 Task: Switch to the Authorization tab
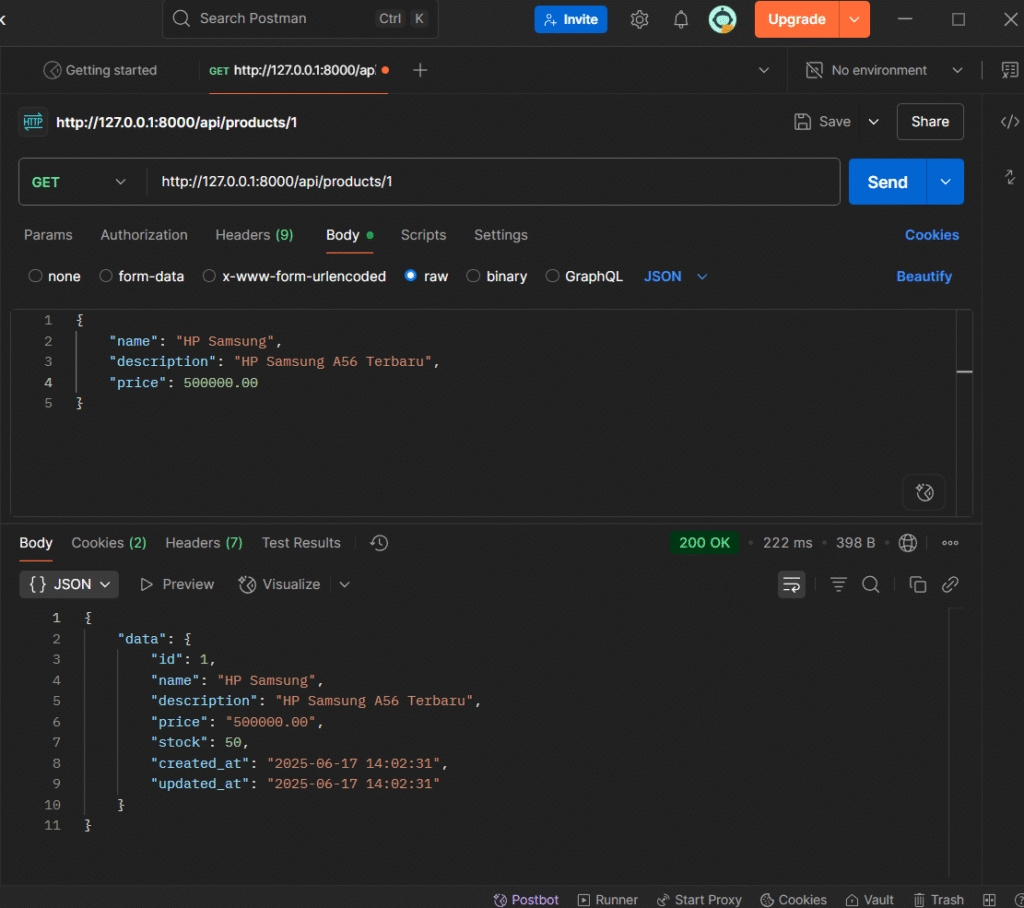144,235
